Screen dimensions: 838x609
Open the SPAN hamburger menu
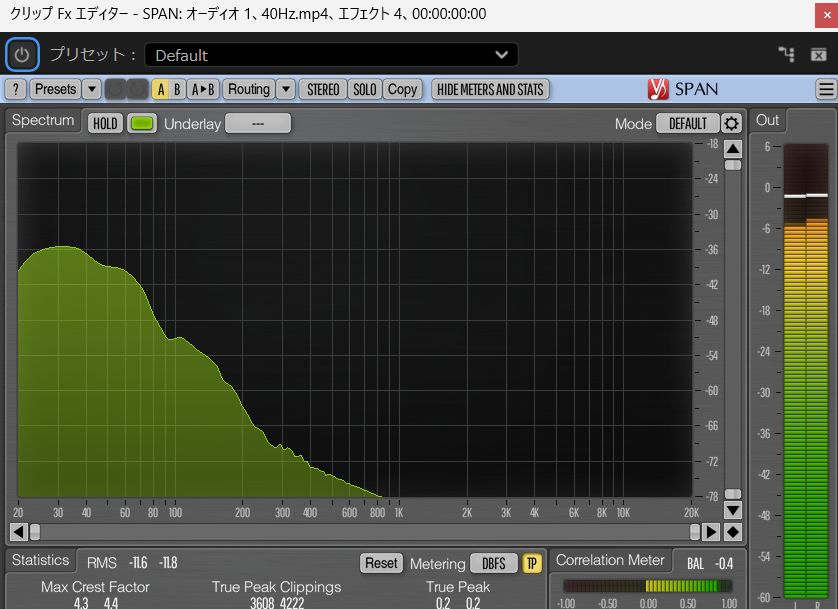point(826,89)
